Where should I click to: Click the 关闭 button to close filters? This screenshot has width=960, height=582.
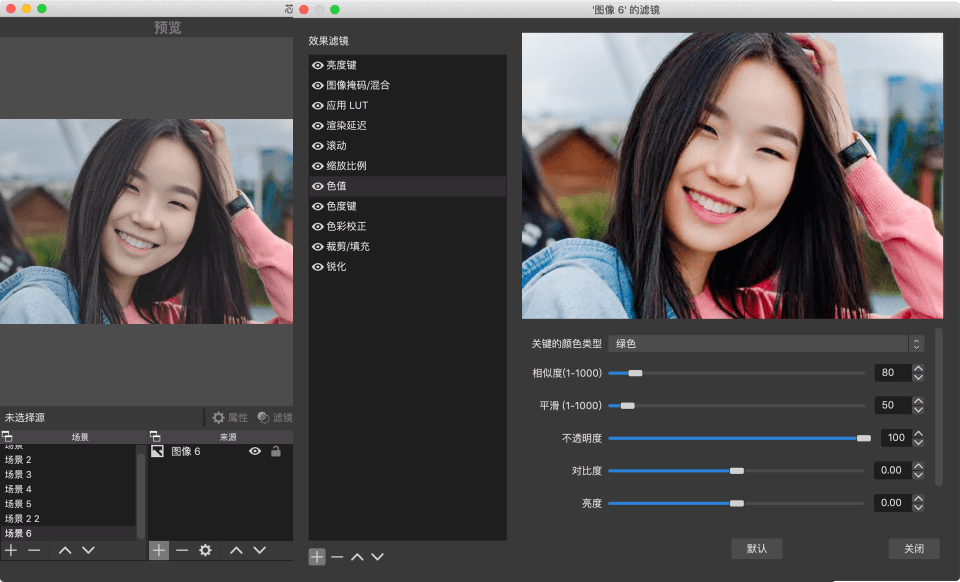coord(914,548)
